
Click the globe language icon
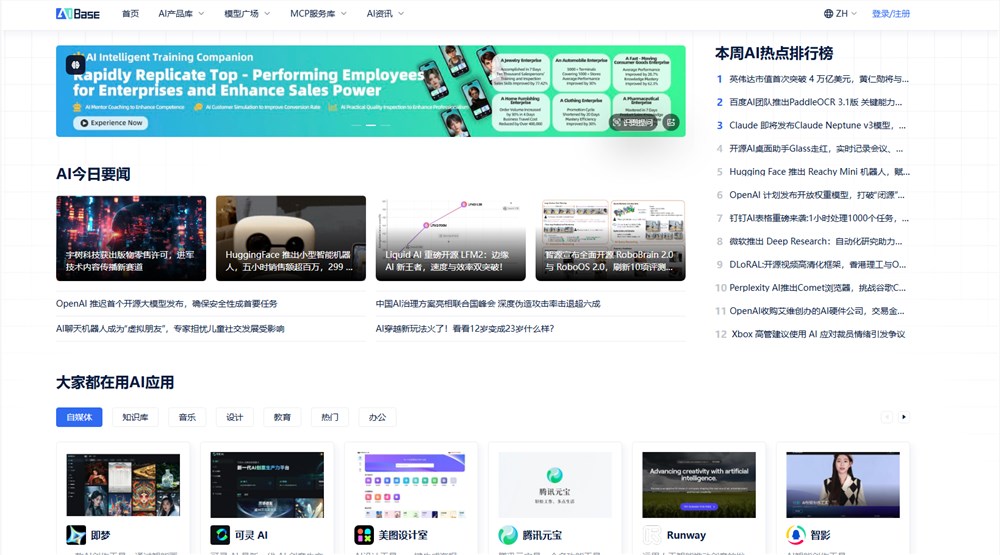(x=828, y=13)
